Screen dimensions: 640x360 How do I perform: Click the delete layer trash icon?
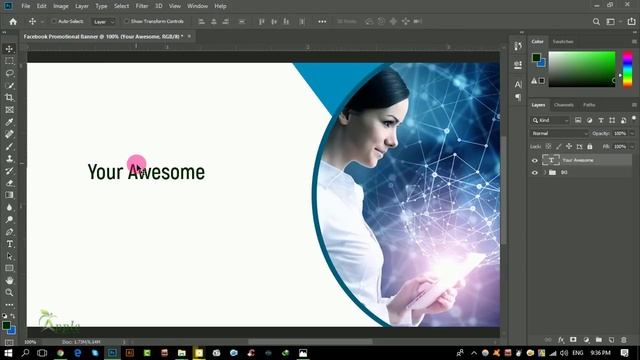[x=624, y=340]
